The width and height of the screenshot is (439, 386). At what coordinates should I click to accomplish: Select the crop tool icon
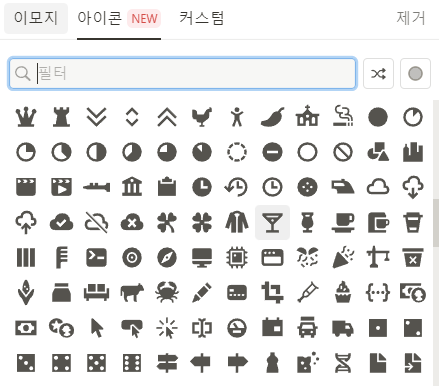pyautogui.click(x=273, y=293)
